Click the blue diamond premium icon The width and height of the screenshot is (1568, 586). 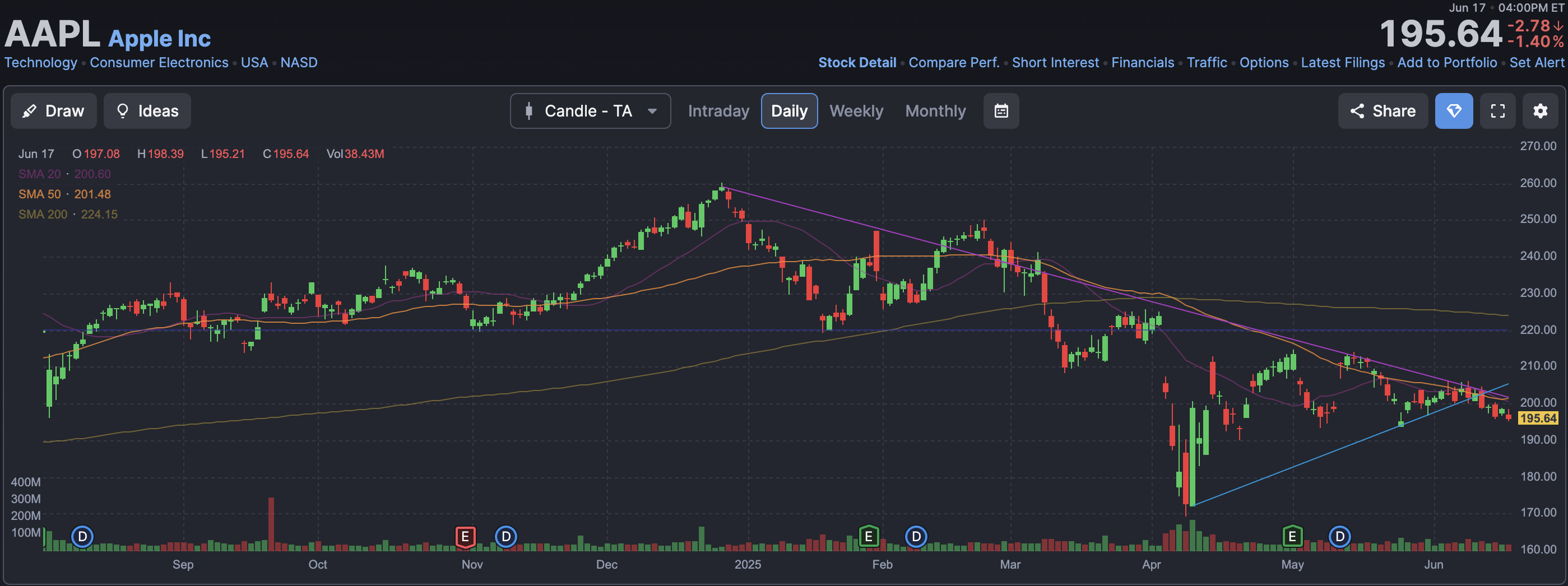point(1454,111)
